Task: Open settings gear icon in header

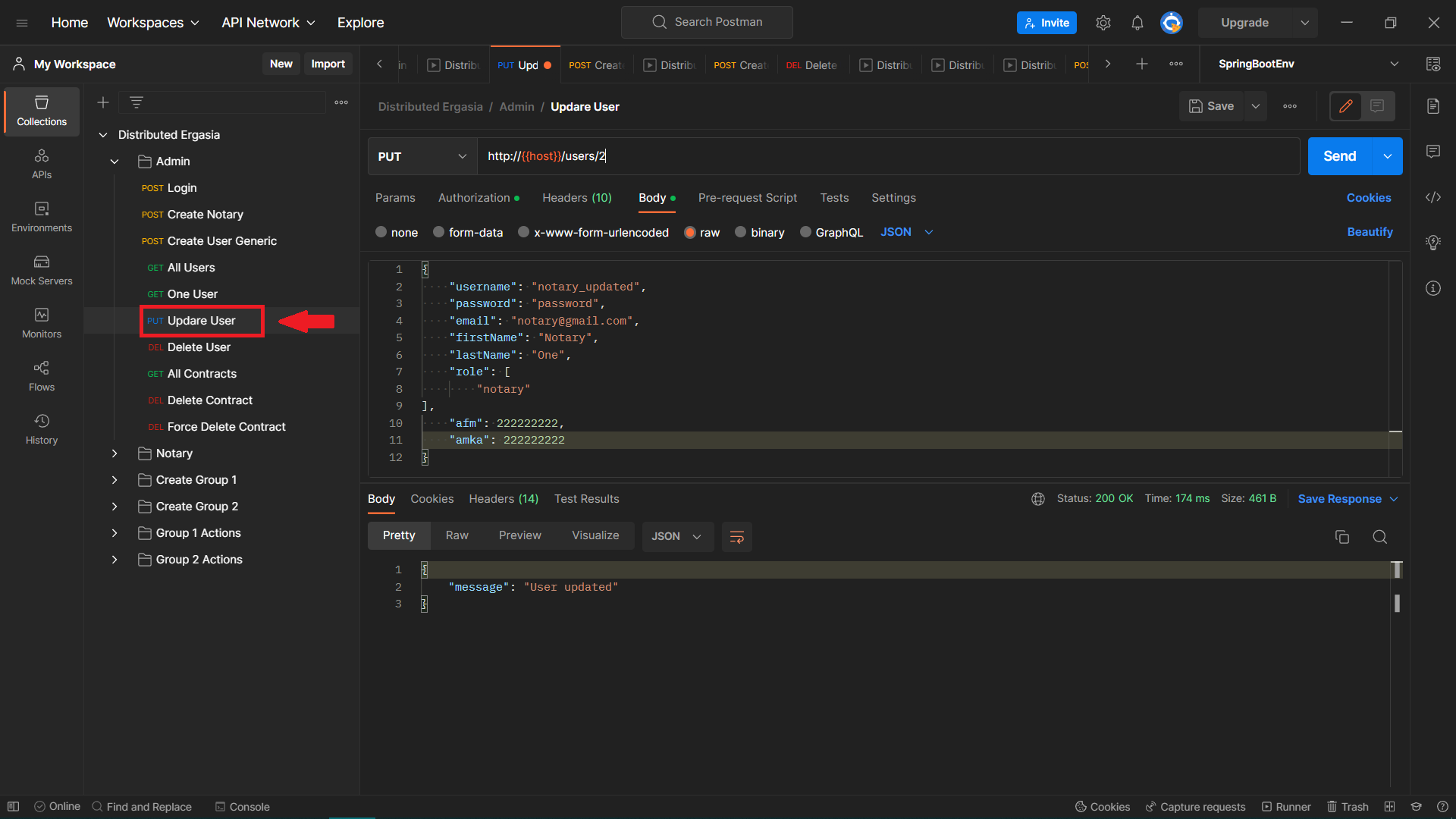Action: pyautogui.click(x=1103, y=23)
